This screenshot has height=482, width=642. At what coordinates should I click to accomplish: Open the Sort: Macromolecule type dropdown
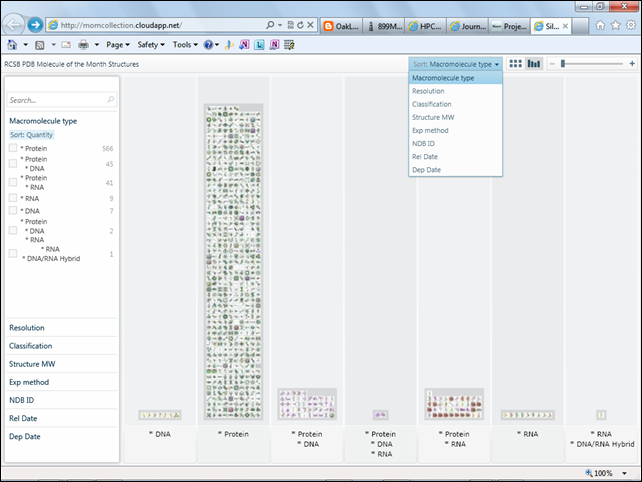click(x=456, y=64)
